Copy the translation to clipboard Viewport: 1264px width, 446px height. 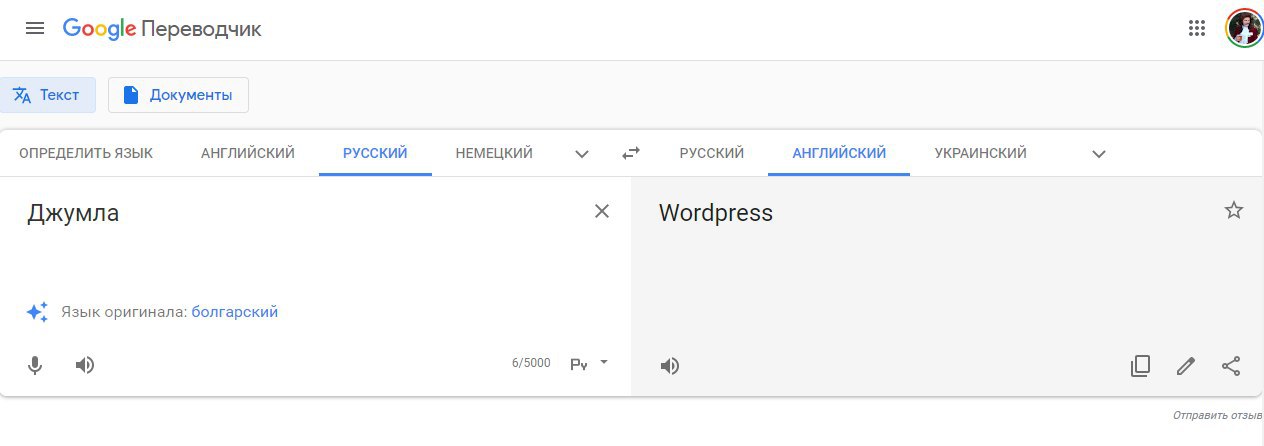click(x=1140, y=366)
